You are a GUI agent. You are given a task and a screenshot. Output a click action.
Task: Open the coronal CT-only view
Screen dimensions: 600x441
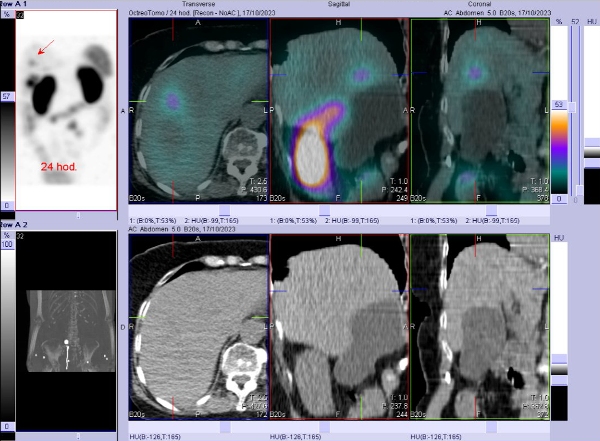(480, 325)
